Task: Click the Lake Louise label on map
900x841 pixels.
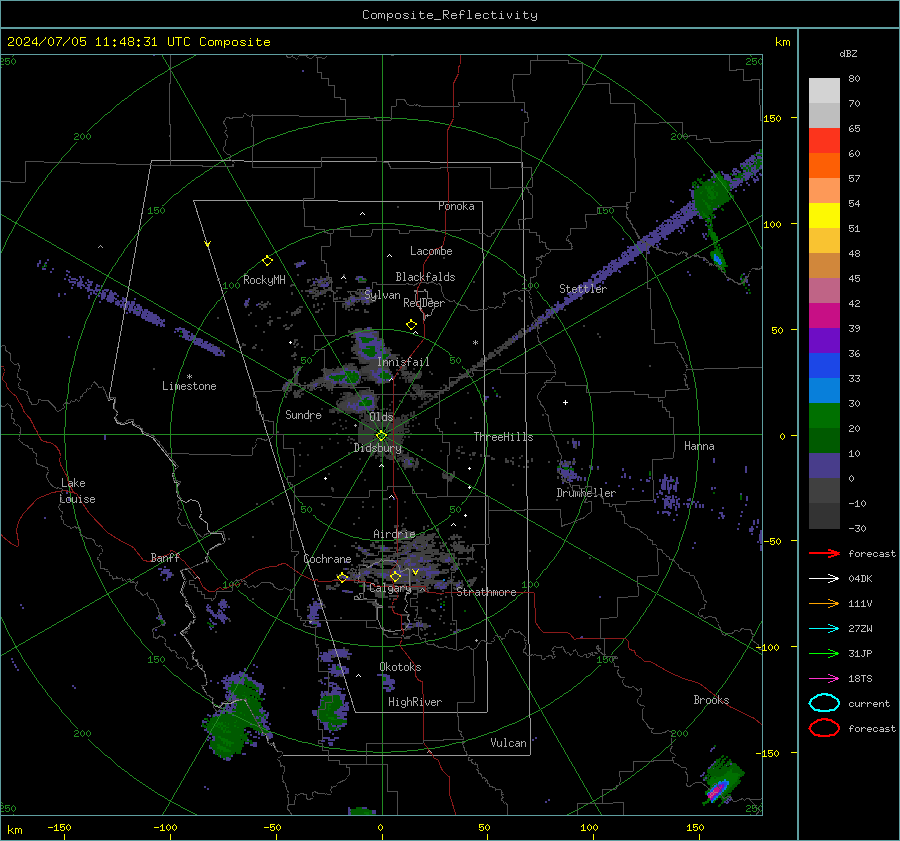Action: (77, 491)
